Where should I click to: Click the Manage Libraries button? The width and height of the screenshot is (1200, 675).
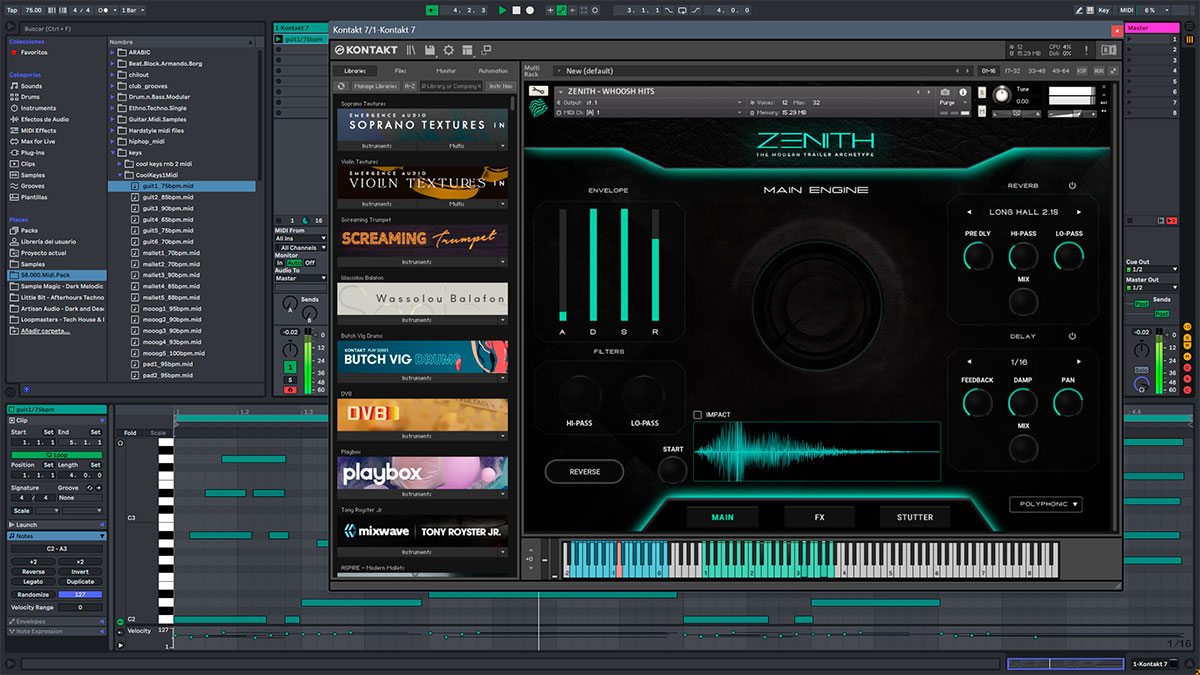point(375,86)
